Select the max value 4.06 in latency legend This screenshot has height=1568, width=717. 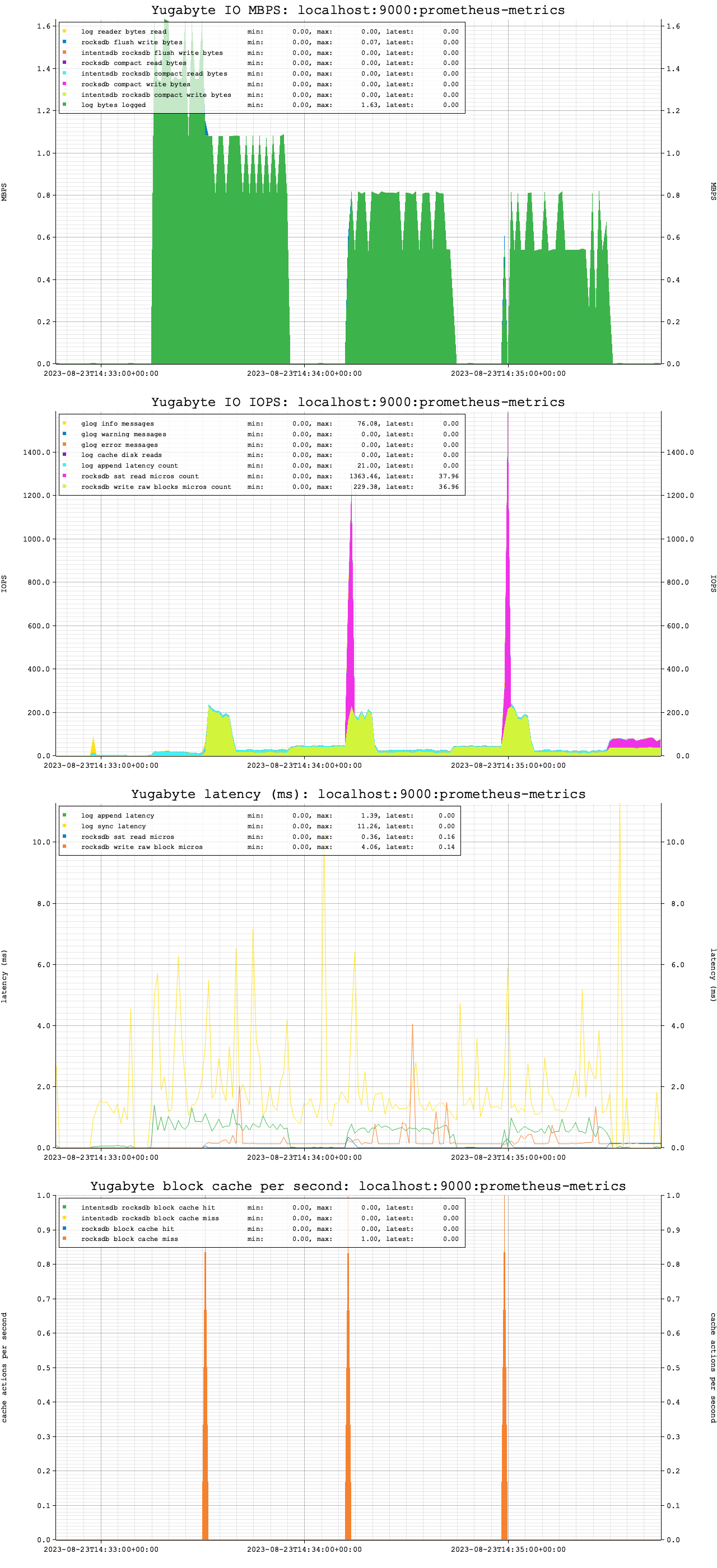point(370,847)
